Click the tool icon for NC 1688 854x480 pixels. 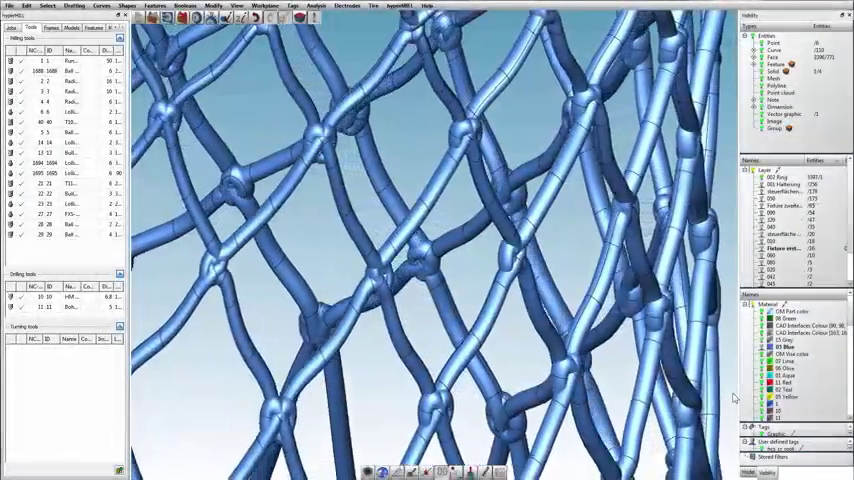click(11, 71)
